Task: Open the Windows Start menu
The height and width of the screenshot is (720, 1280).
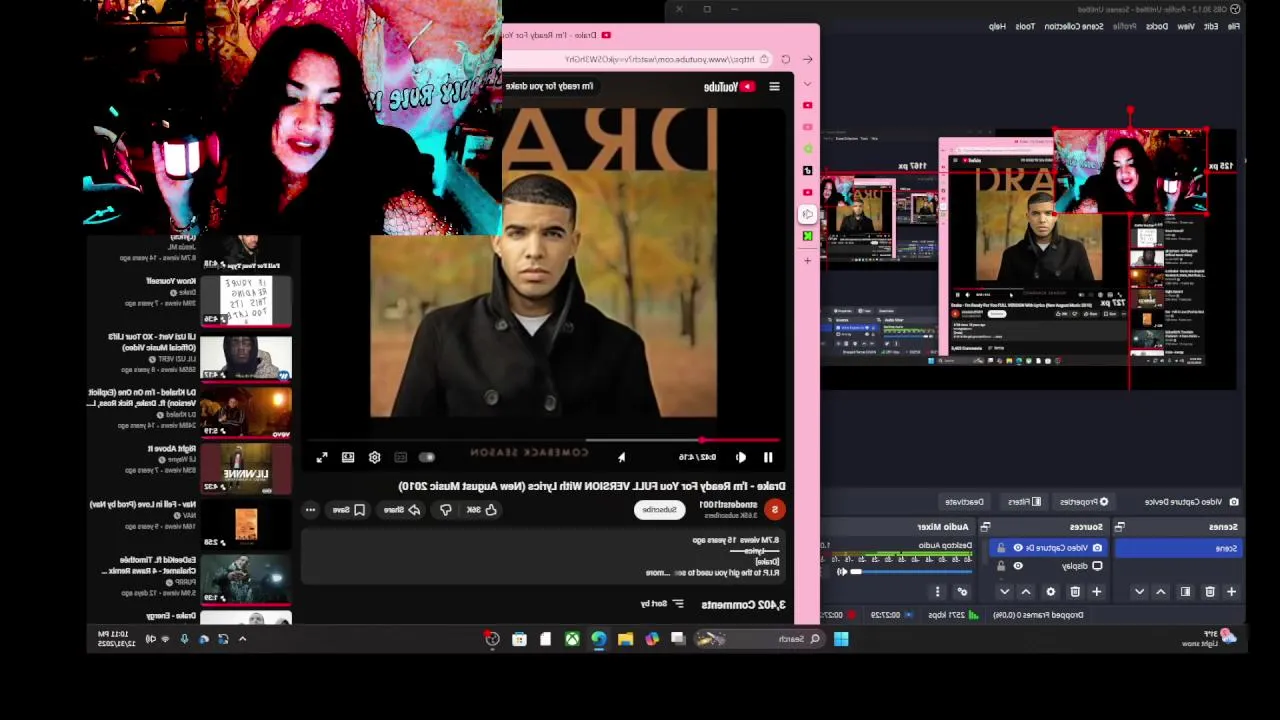Action: (841, 639)
